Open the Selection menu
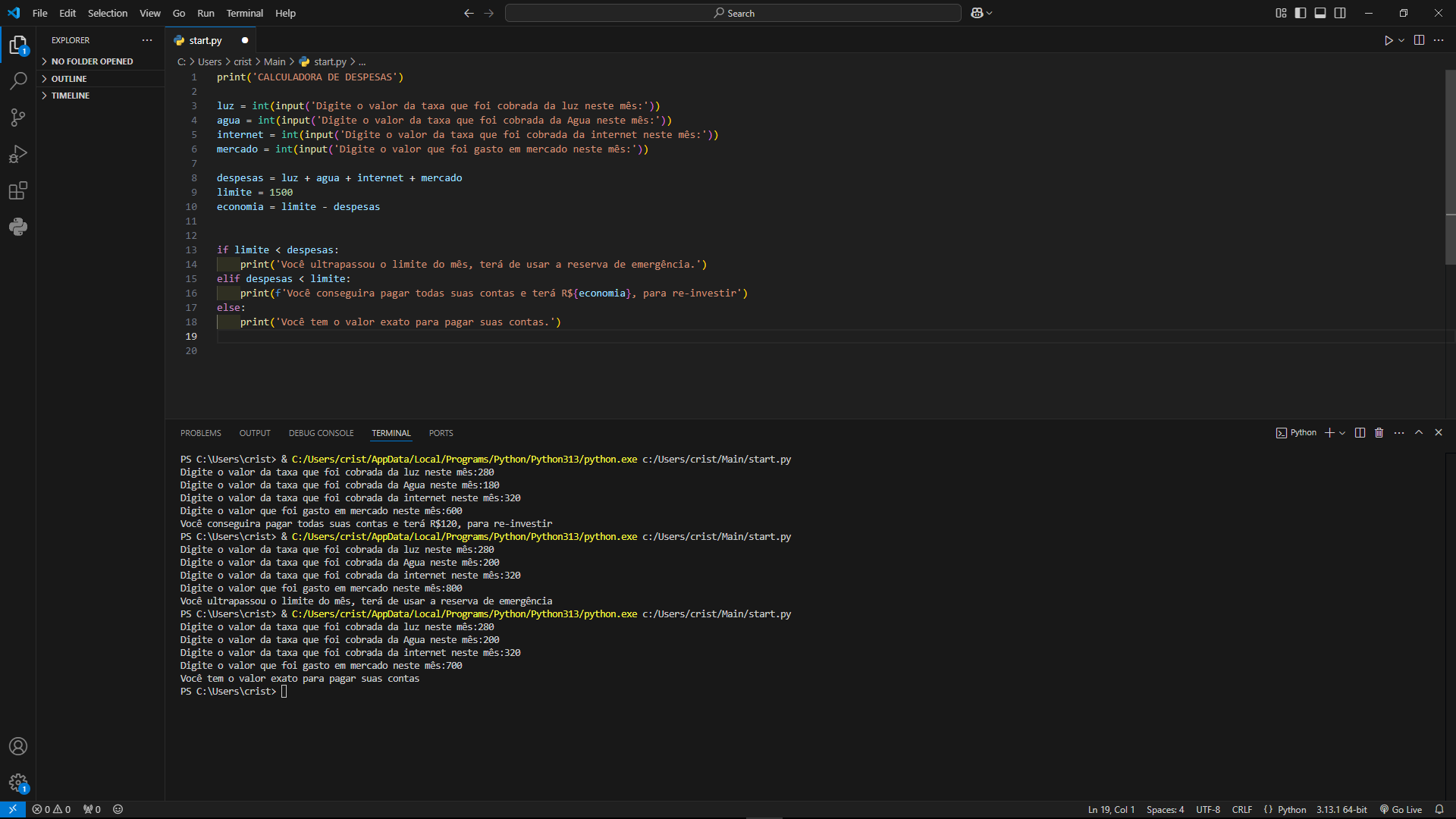The height and width of the screenshot is (819, 1456). pos(108,13)
